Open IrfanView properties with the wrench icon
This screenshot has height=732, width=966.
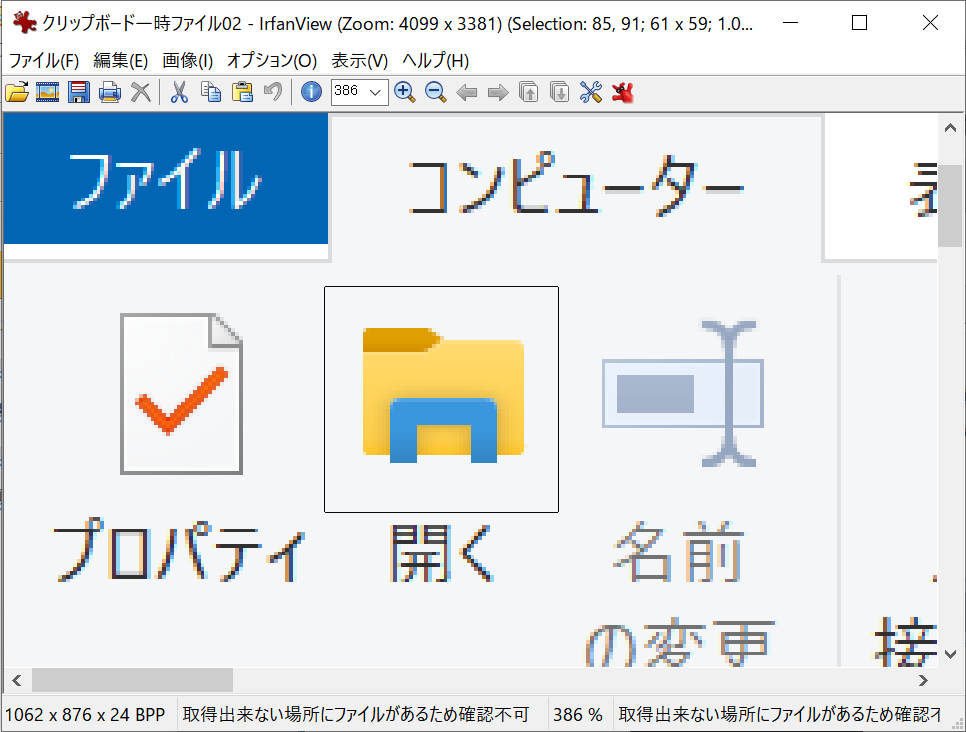click(590, 91)
